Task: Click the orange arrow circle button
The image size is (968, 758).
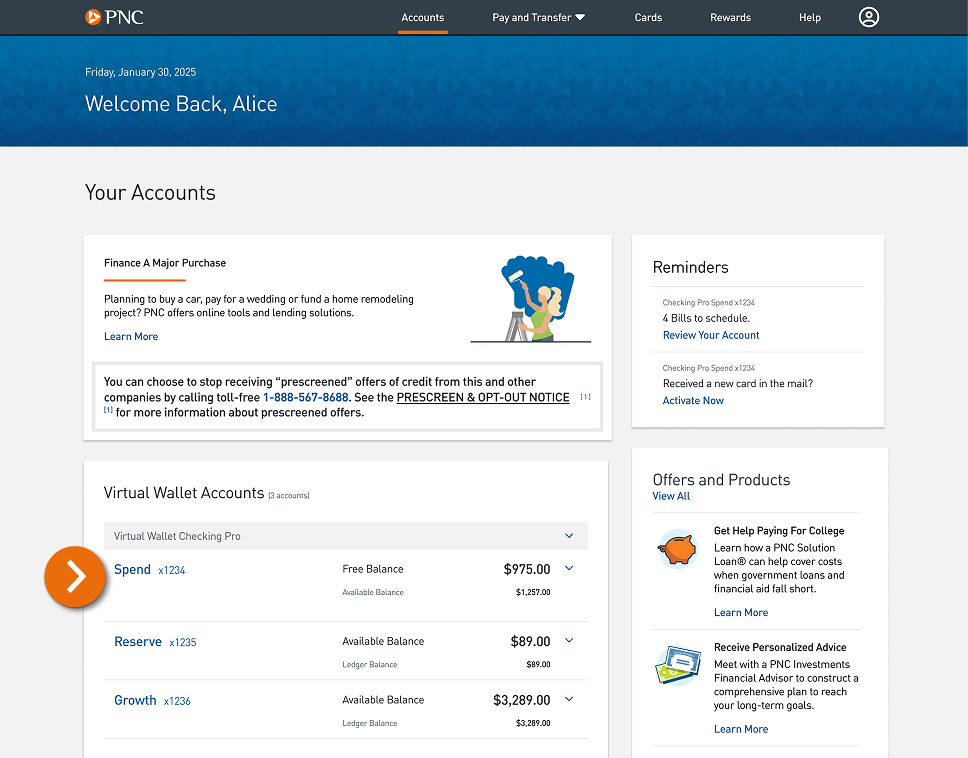Action: (75, 577)
